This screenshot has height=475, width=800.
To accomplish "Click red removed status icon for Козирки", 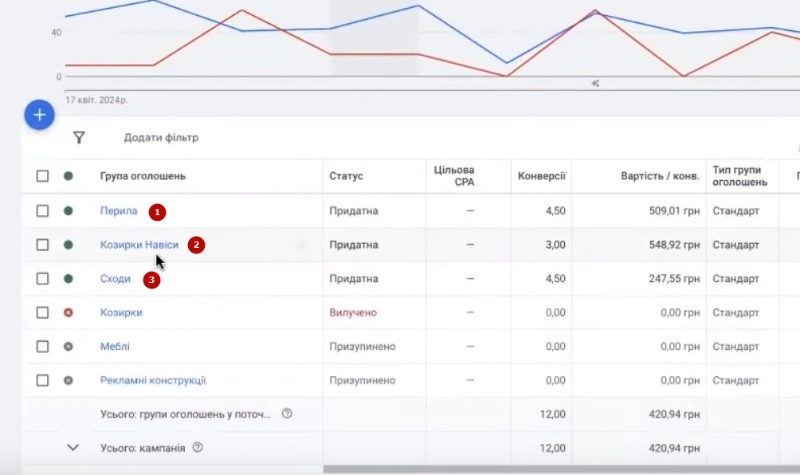I will 68,313.
